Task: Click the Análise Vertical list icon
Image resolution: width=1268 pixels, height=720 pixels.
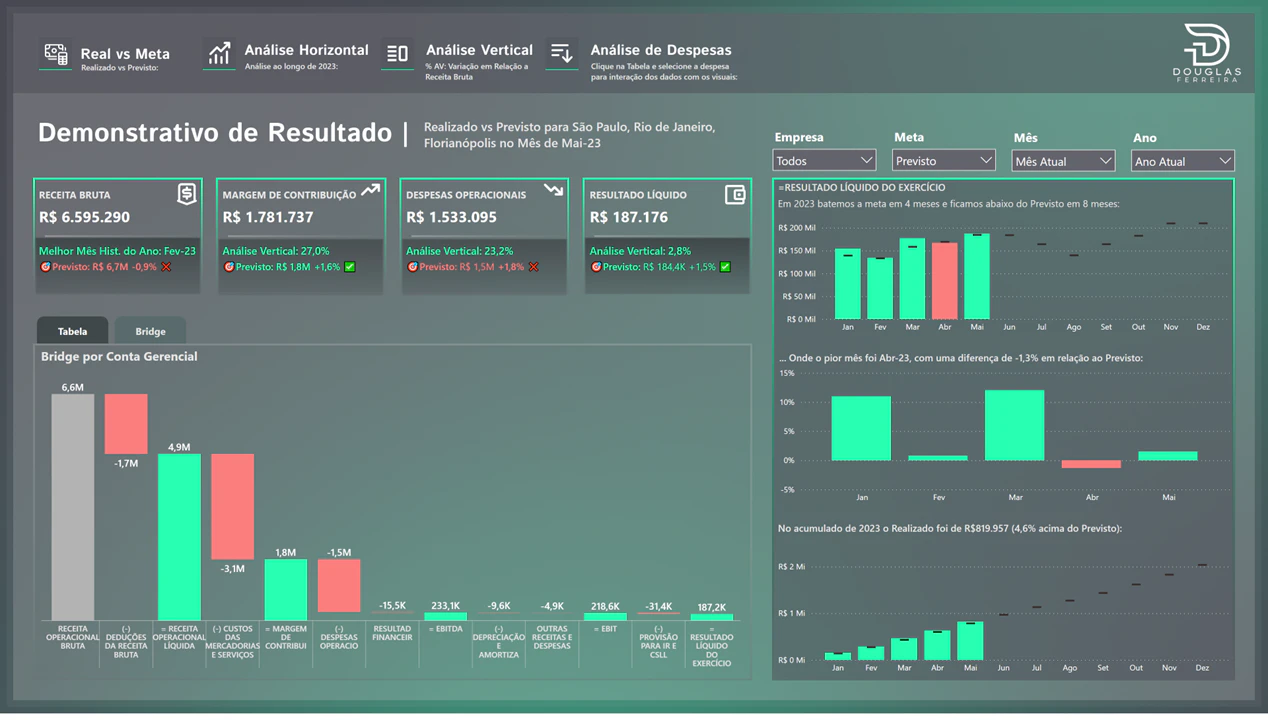Action: point(397,54)
